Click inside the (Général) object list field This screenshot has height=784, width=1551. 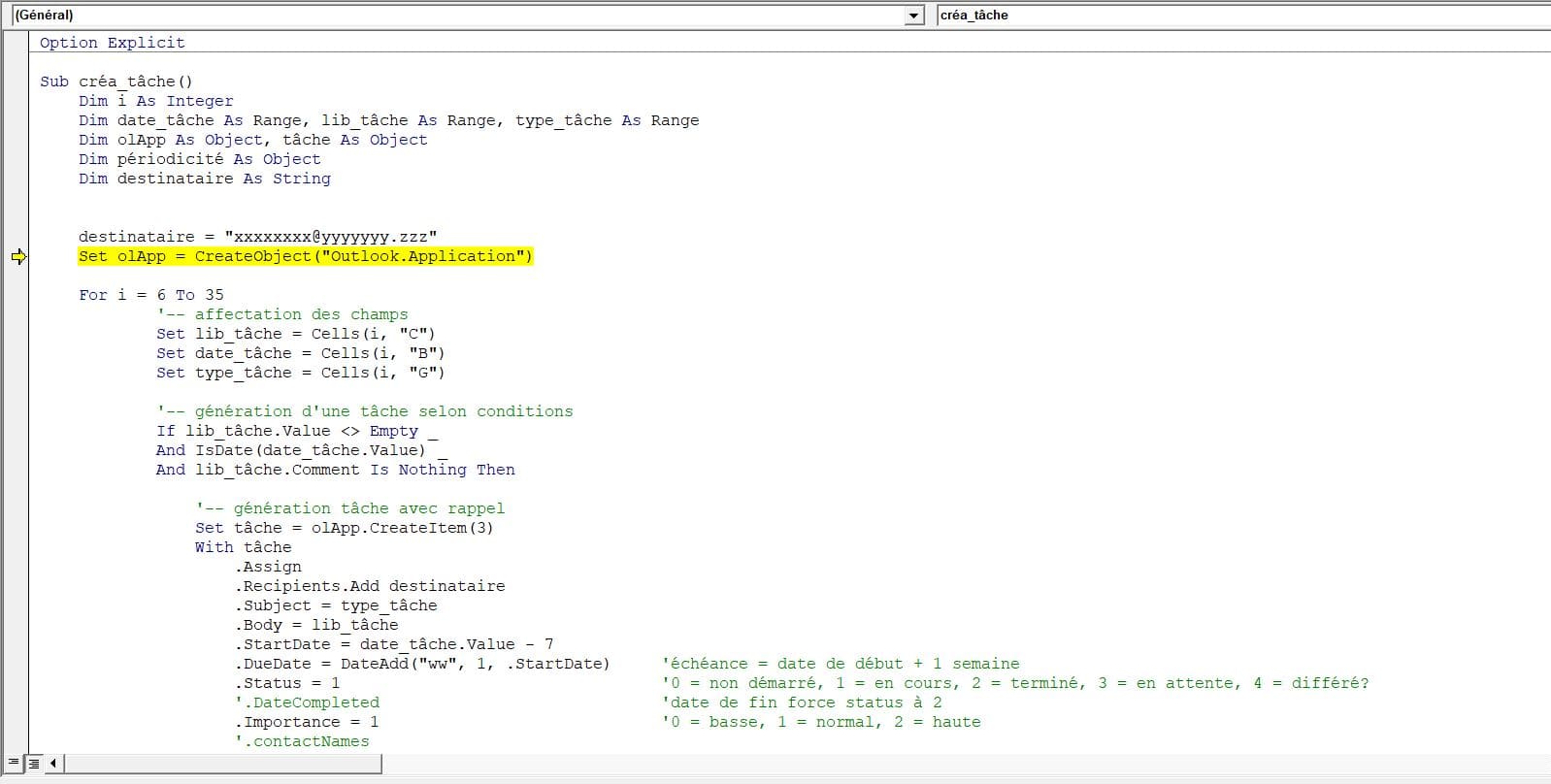(x=456, y=16)
